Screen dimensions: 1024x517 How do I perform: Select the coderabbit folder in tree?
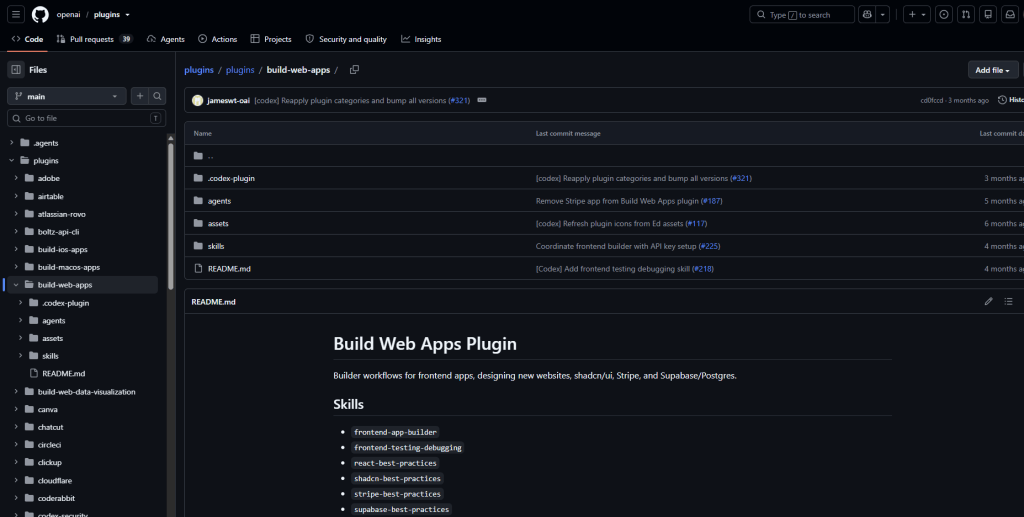click(x=56, y=498)
